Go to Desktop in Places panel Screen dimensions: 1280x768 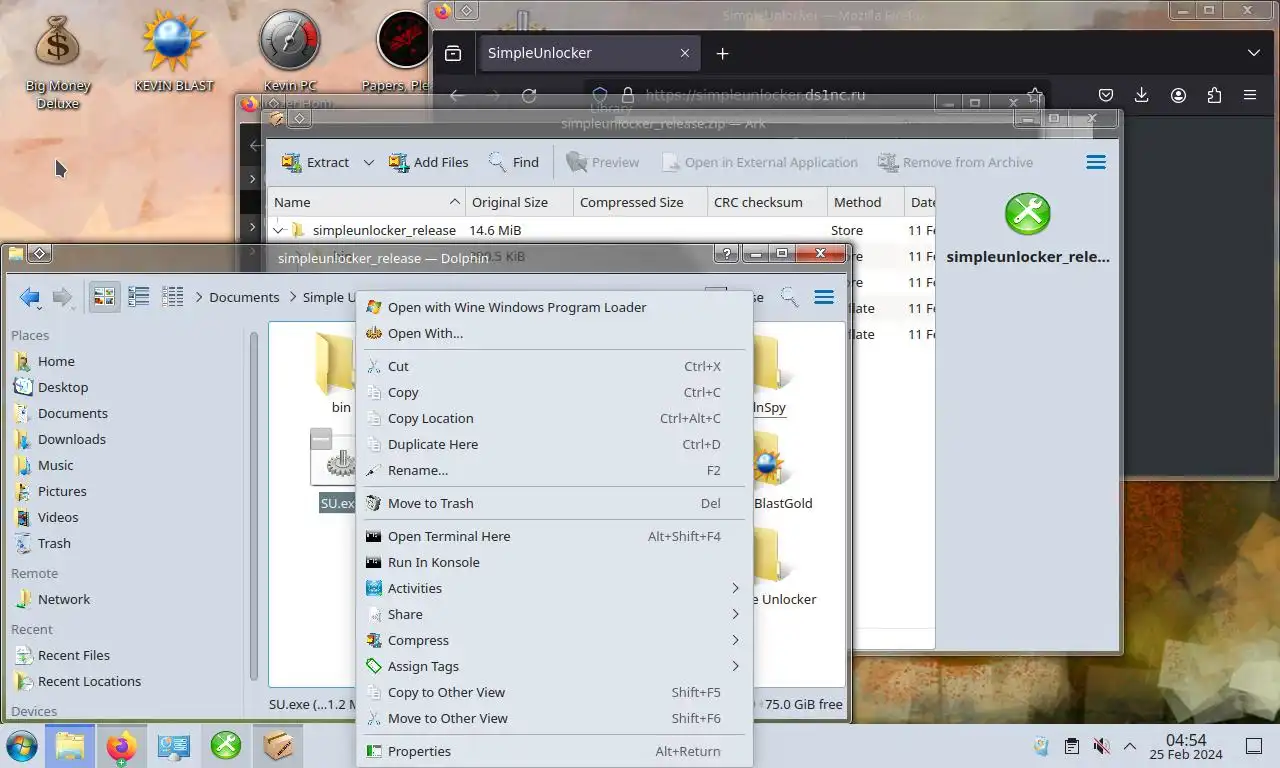pyautogui.click(x=125, y=387)
